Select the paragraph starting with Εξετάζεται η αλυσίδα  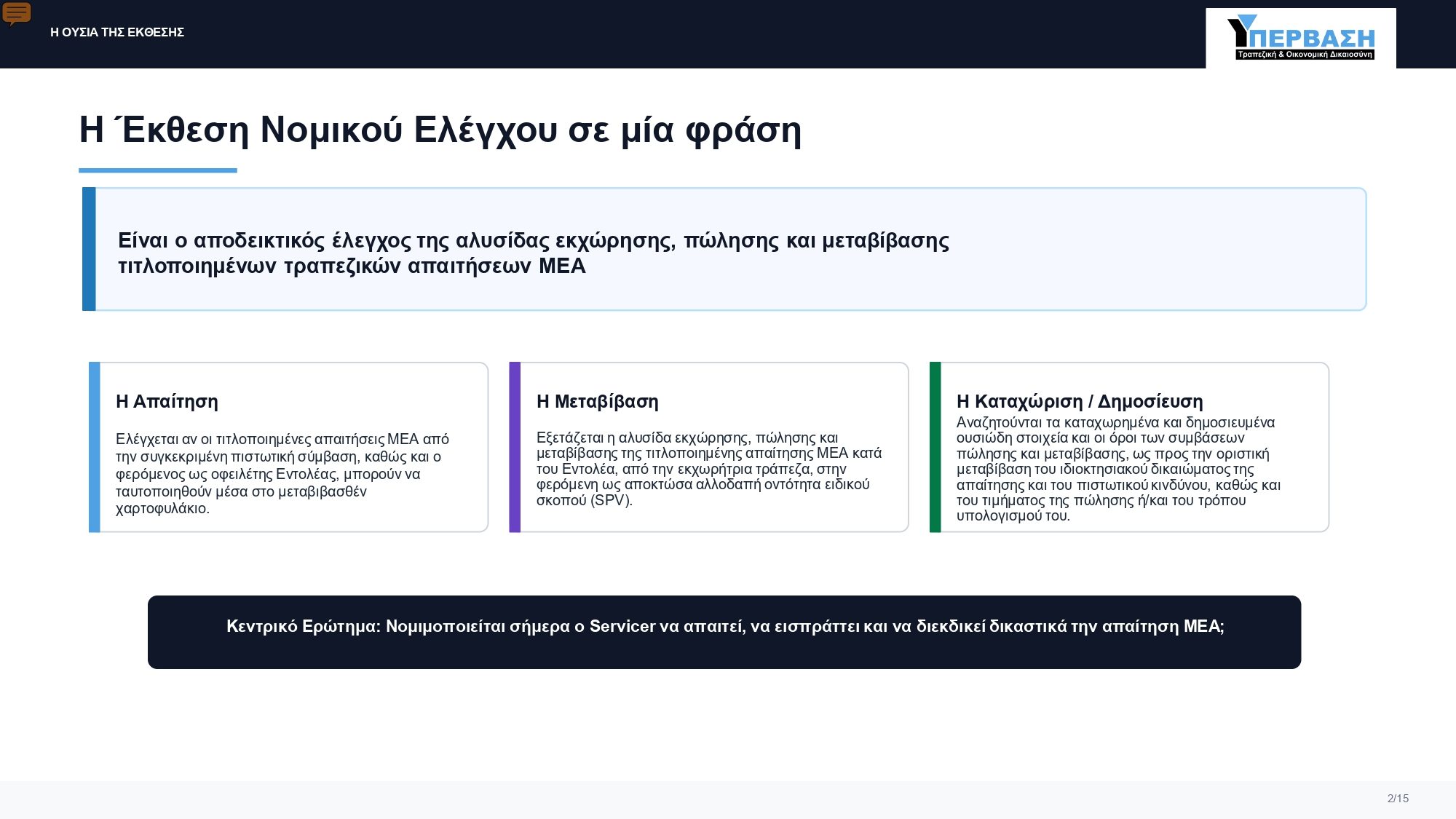[709, 469]
